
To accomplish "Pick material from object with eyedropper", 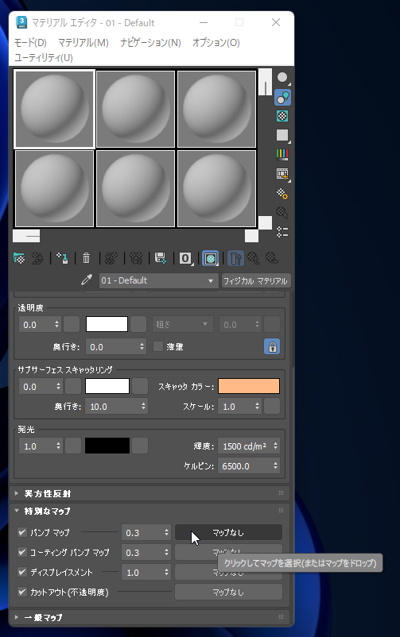I will [86, 280].
